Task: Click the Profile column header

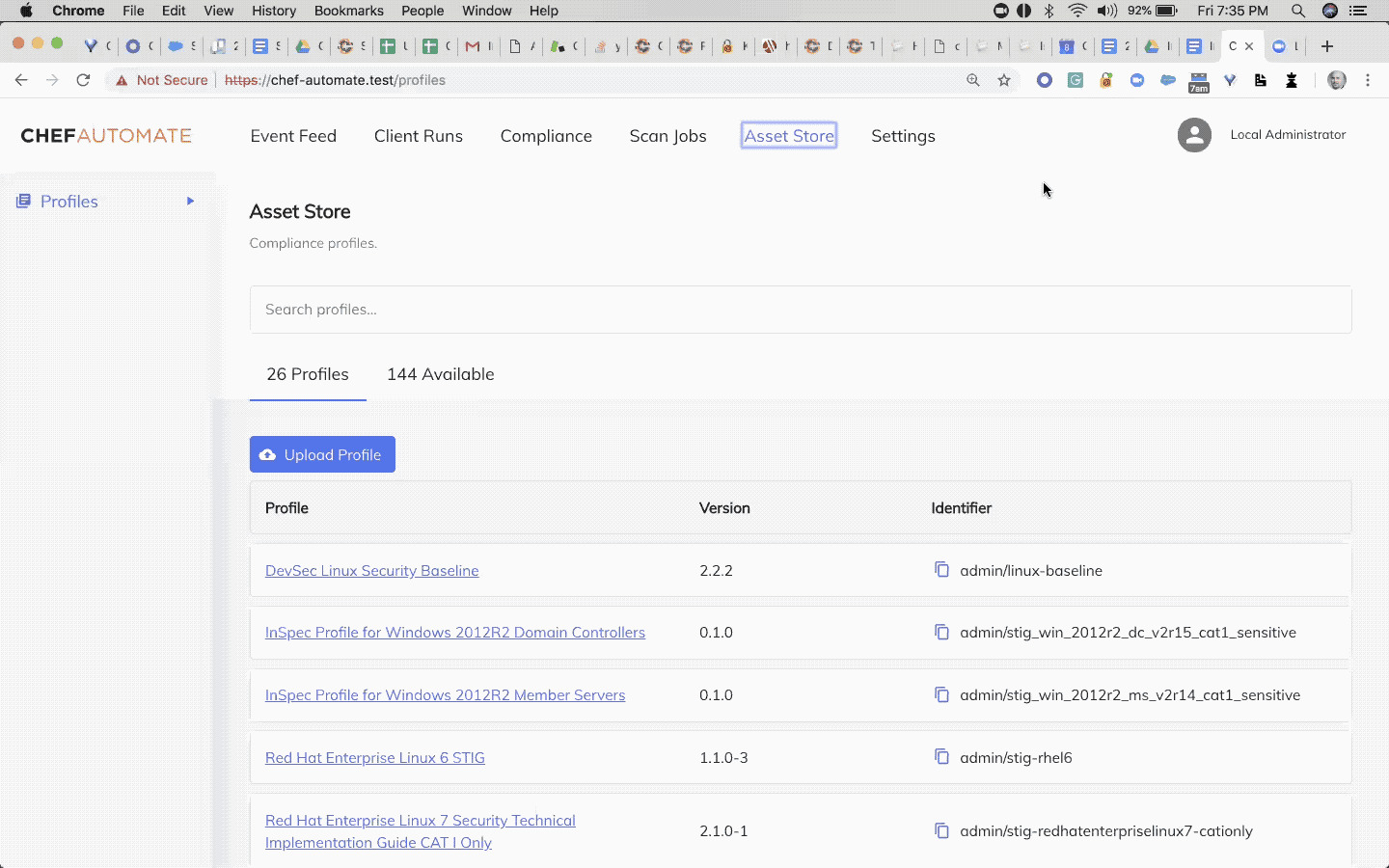Action: coord(286,507)
